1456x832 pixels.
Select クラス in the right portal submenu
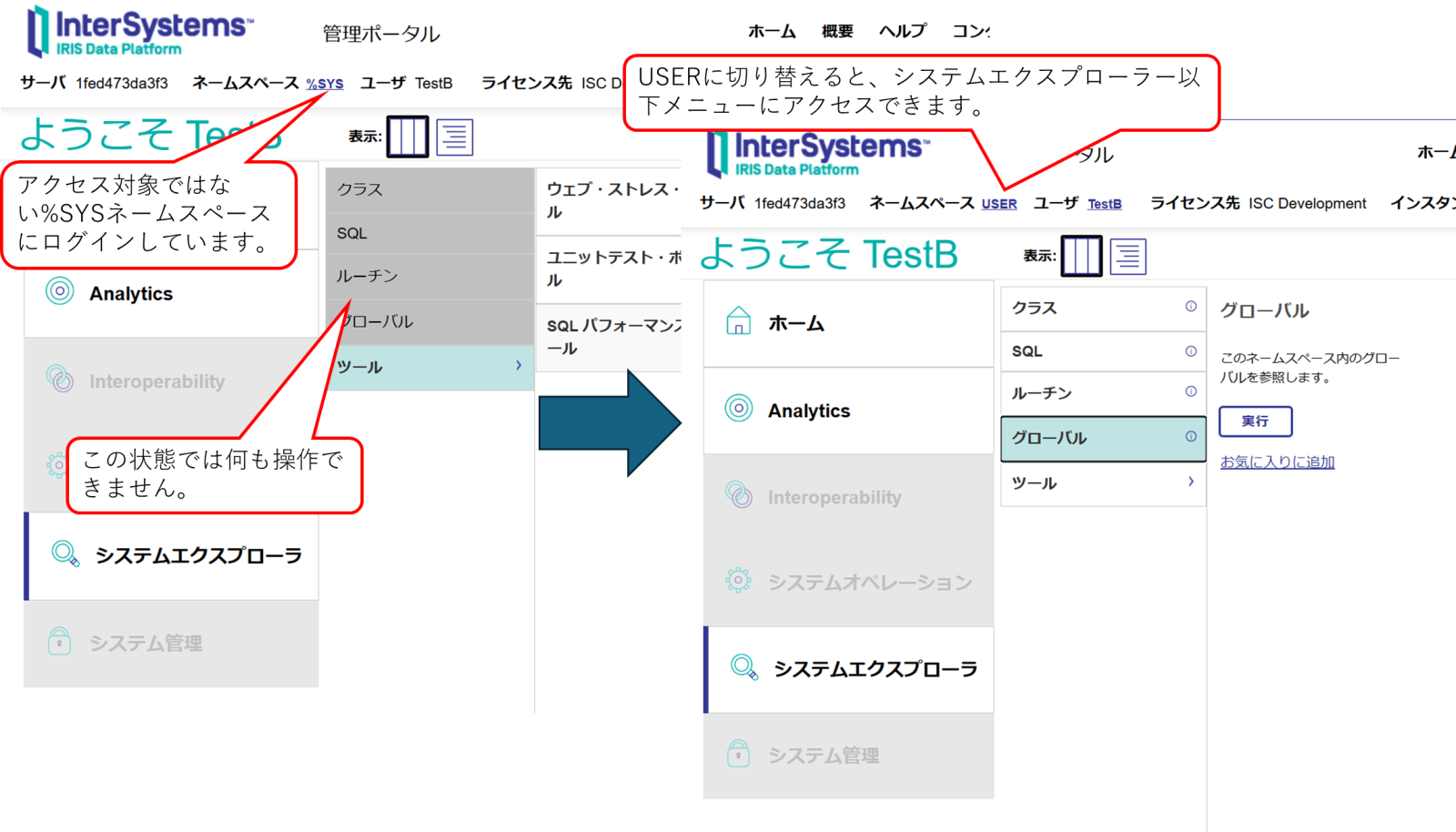[1103, 308]
